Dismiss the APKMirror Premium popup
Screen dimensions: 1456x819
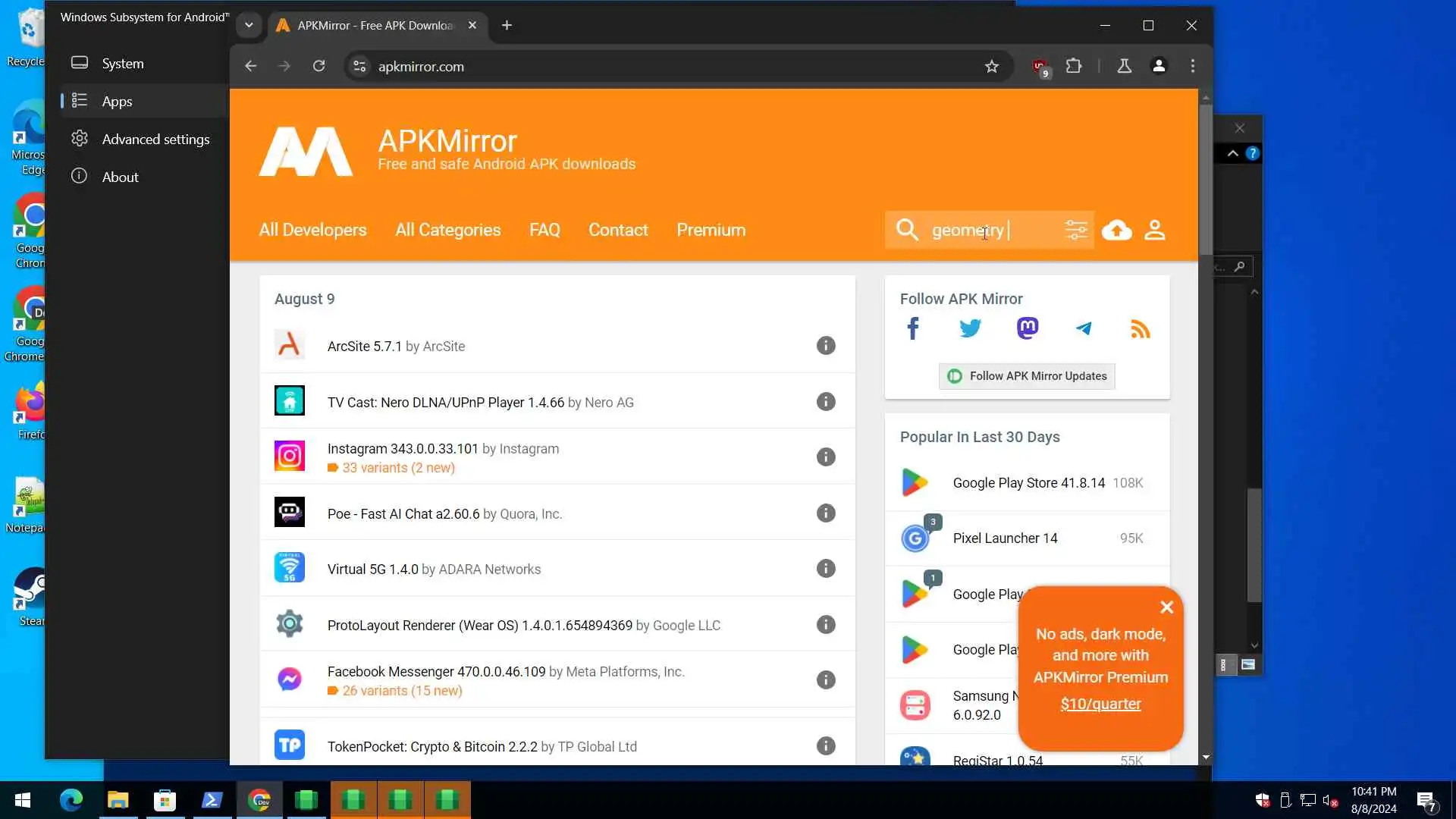click(x=1166, y=607)
